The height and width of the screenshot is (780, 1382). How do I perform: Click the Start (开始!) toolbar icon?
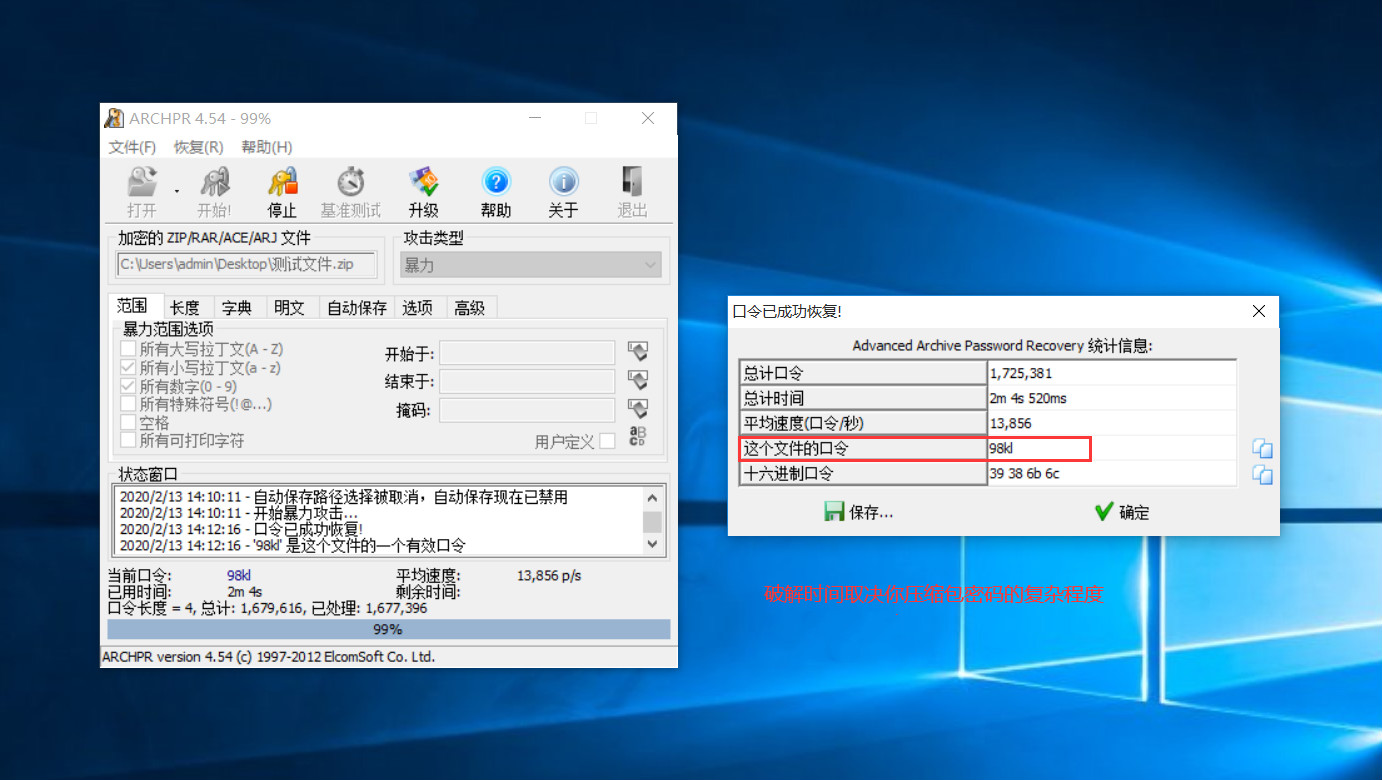pos(214,182)
